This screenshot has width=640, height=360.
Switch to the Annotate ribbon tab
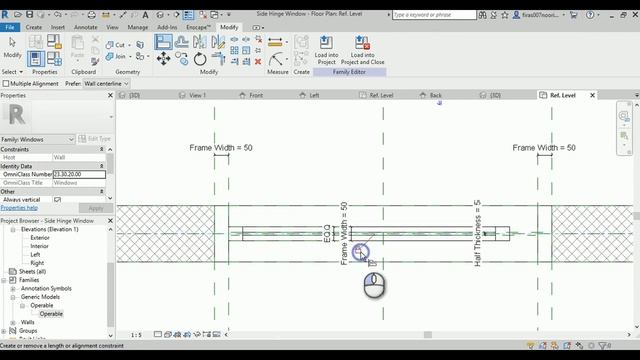tap(86, 27)
